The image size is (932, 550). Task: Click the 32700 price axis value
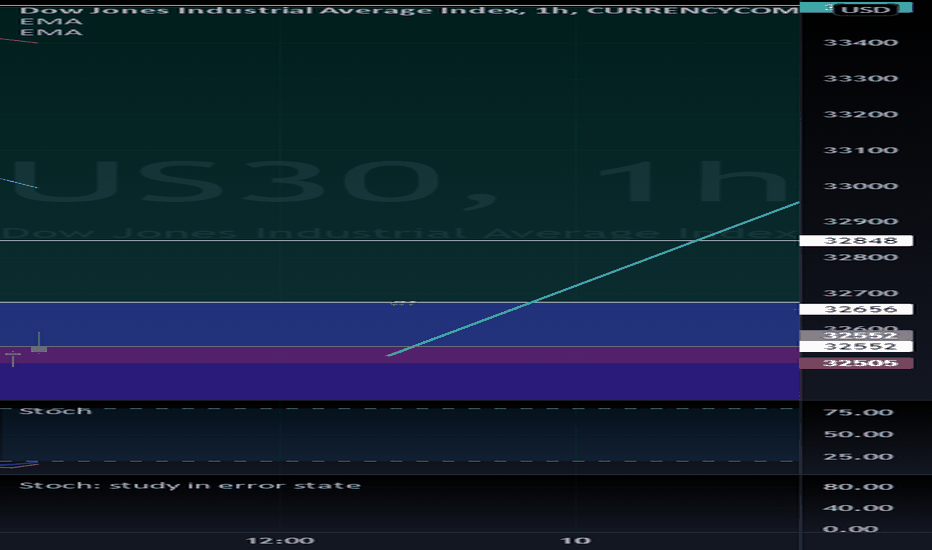tap(860, 293)
